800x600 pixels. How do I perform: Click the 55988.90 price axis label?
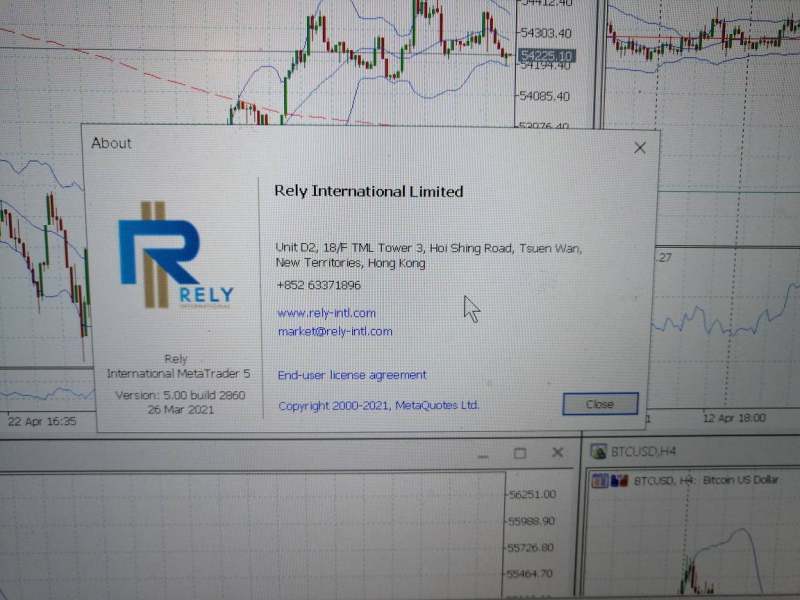click(x=532, y=521)
